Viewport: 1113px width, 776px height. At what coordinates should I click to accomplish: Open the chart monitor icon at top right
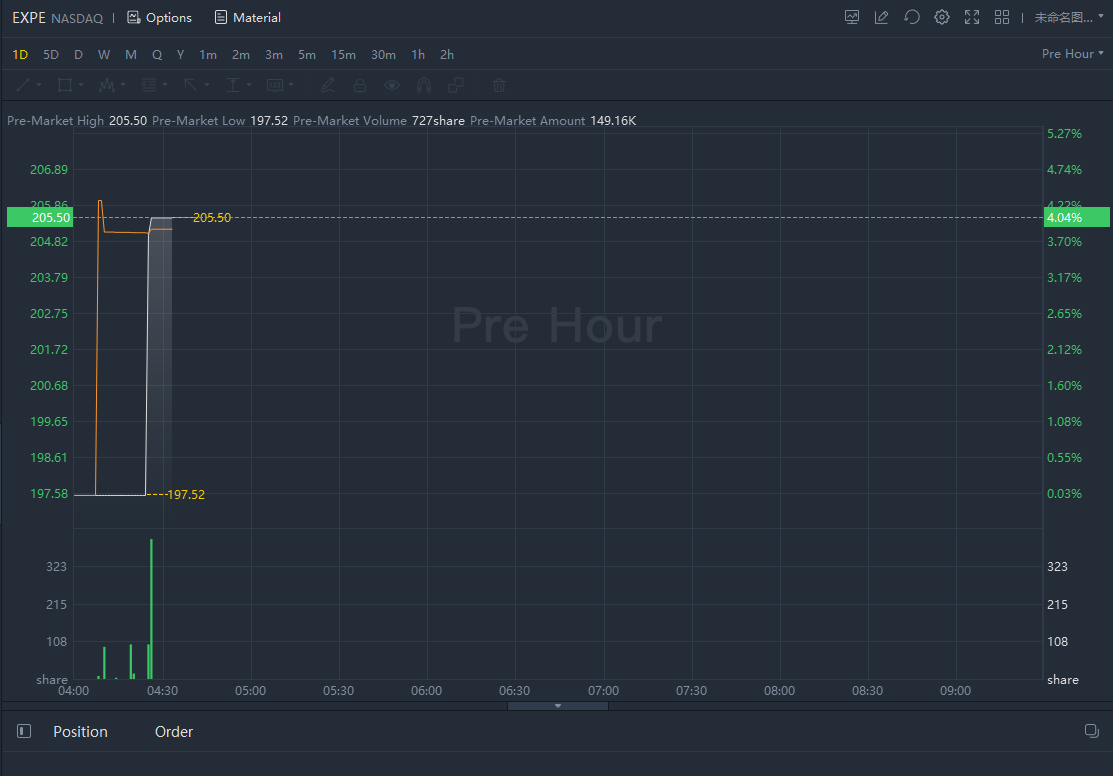pos(852,17)
